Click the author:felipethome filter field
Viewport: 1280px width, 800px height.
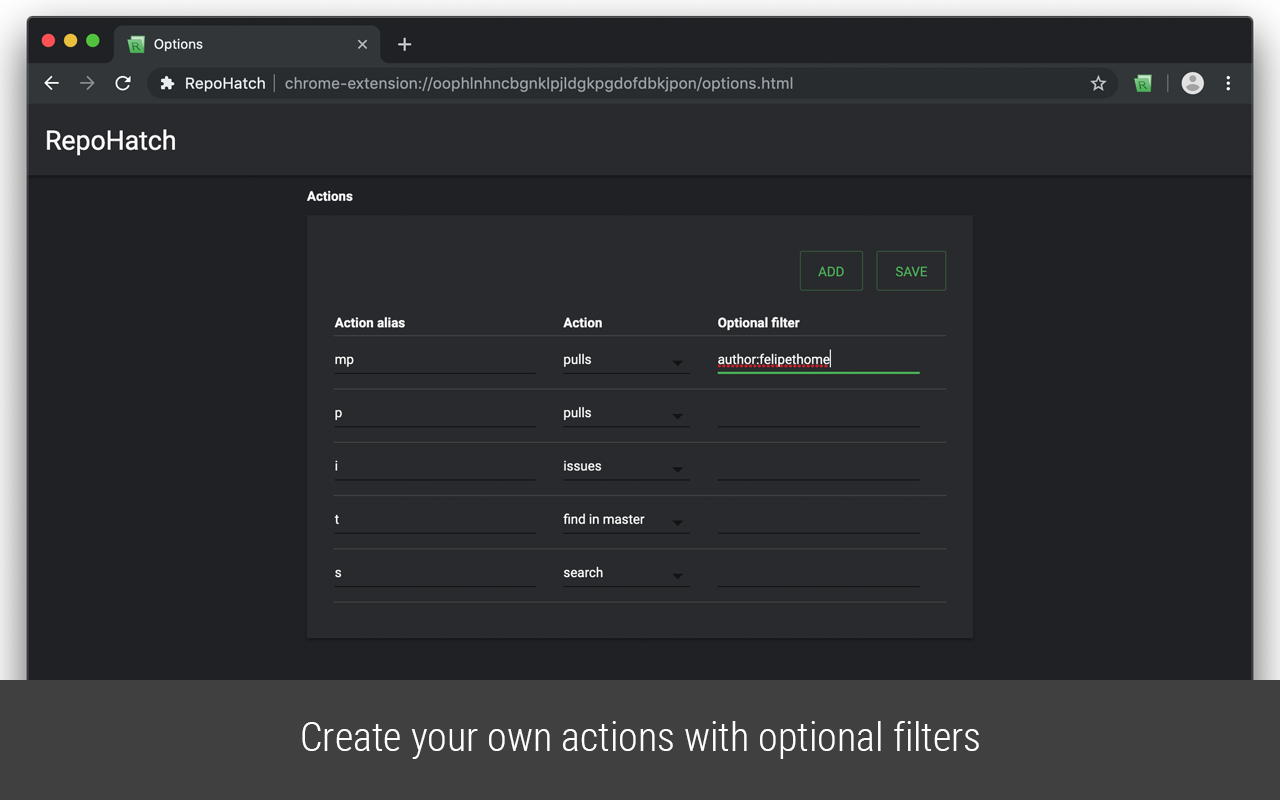click(x=818, y=360)
